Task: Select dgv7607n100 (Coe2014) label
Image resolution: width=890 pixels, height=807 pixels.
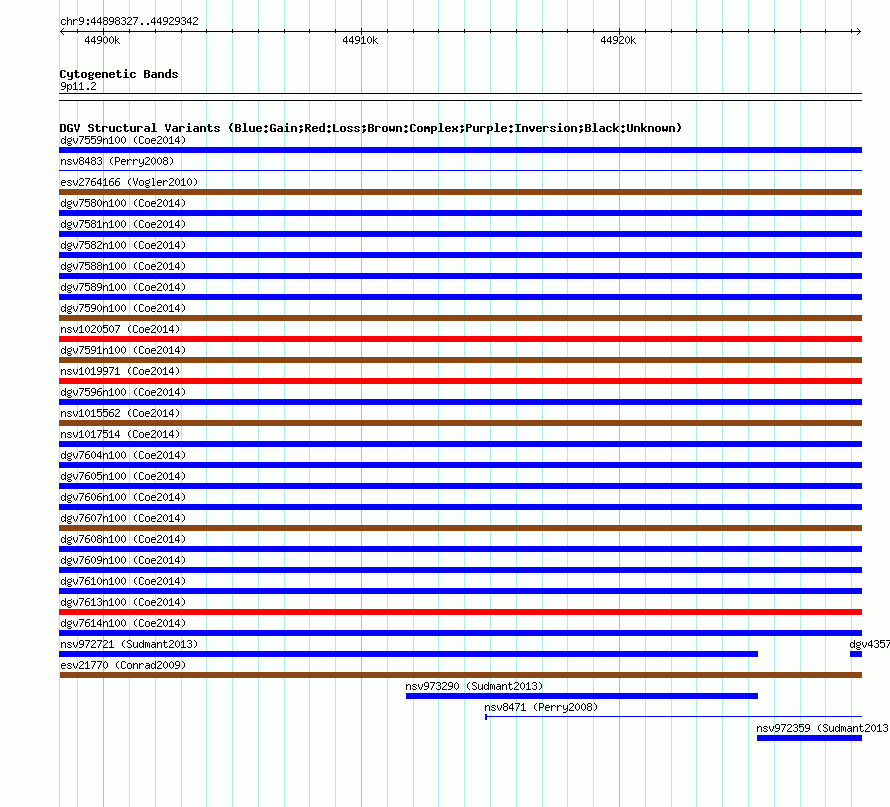Action: 123,518
